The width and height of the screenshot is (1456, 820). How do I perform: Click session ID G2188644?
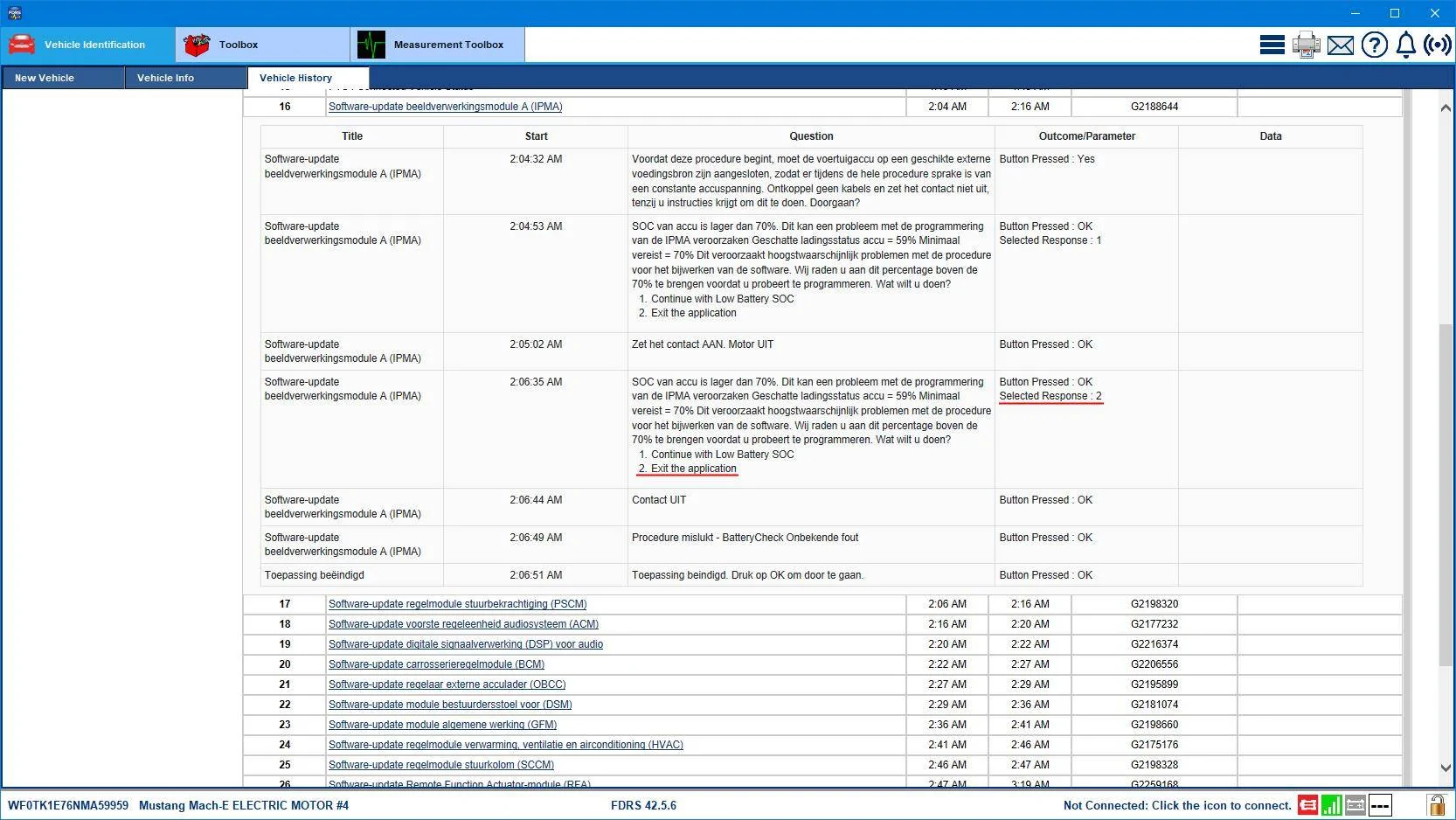point(1154,107)
